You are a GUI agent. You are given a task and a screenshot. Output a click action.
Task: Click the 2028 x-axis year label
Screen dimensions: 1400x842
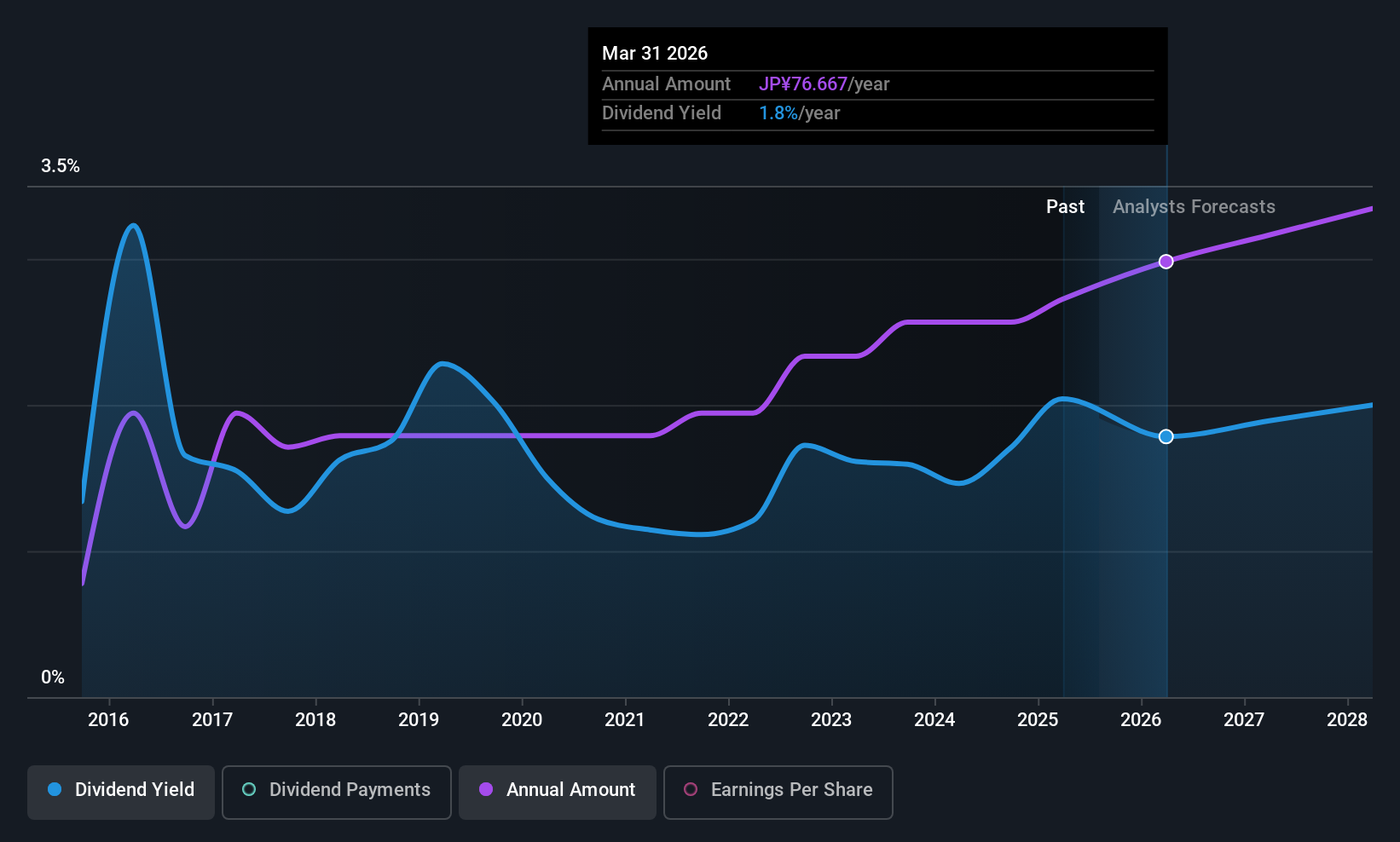pos(1347,720)
